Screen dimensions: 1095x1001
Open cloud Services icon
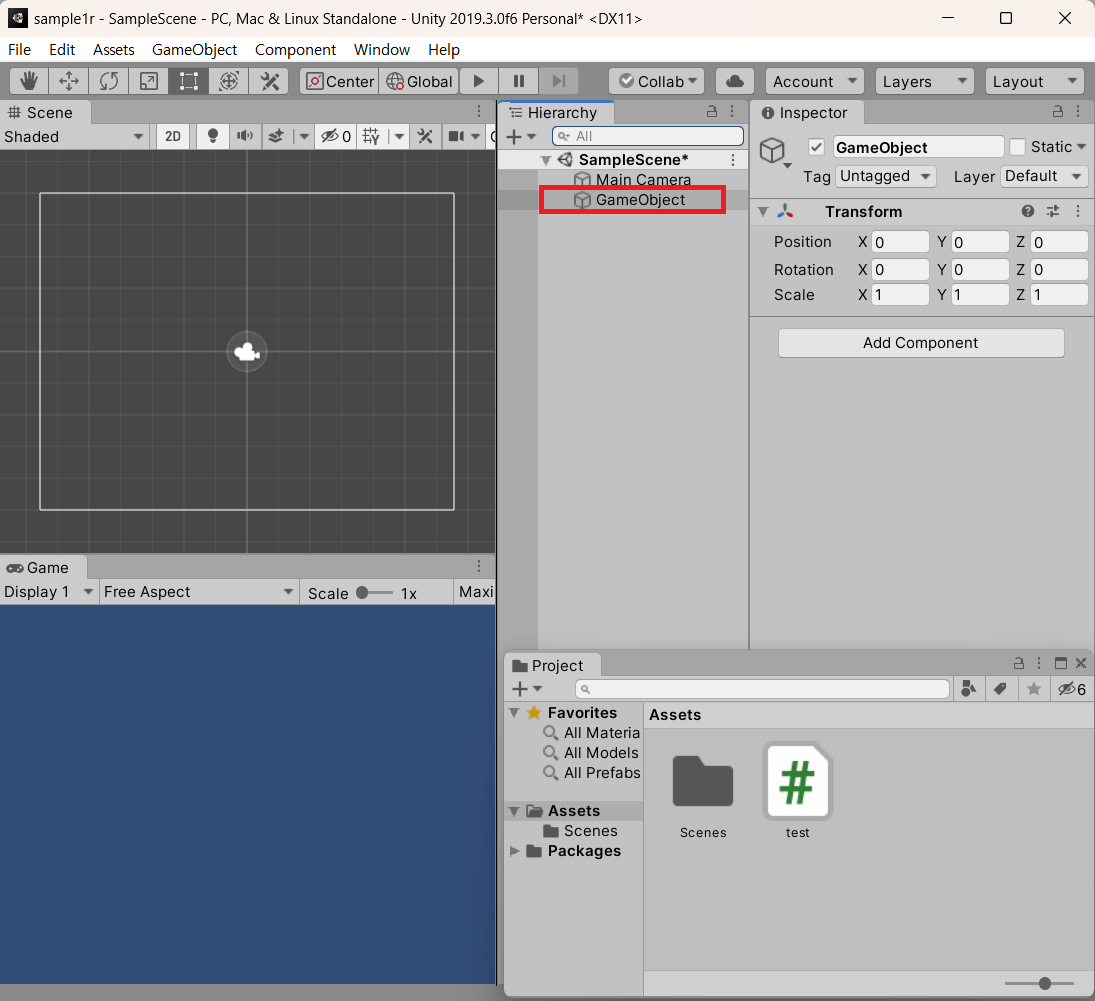(x=735, y=81)
